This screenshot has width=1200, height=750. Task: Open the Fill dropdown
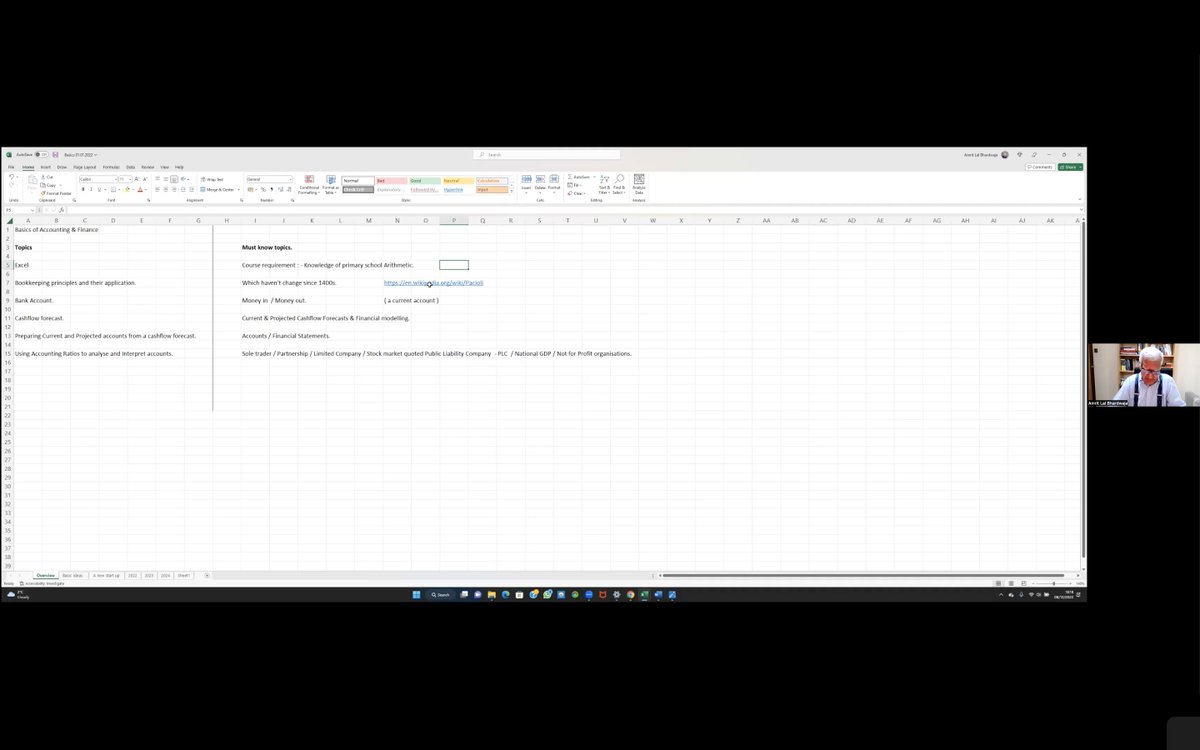coord(575,185)
